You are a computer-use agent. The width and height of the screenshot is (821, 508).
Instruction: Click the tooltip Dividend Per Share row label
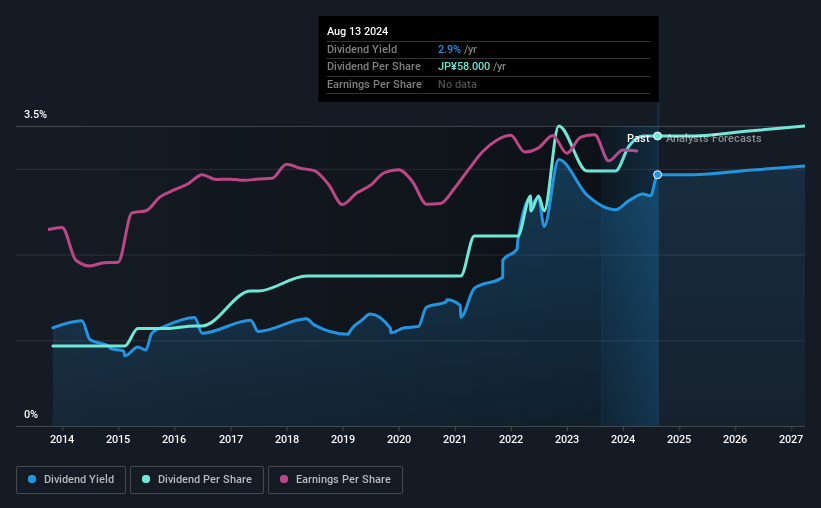point(374,67)
